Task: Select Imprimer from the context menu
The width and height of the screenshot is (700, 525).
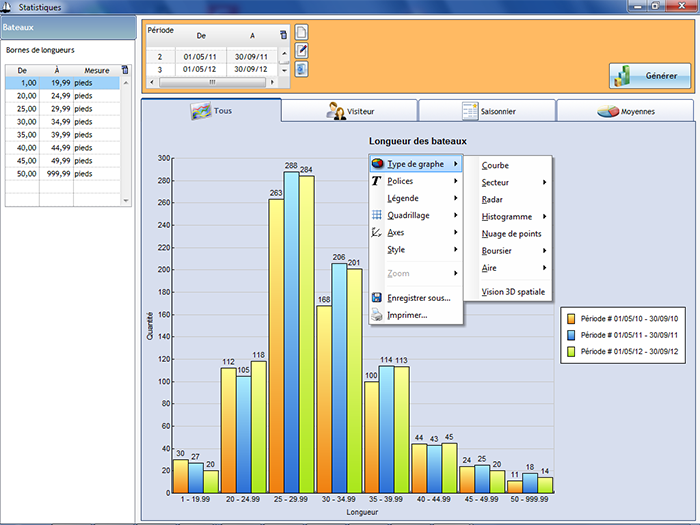Action: coord(406,315)
